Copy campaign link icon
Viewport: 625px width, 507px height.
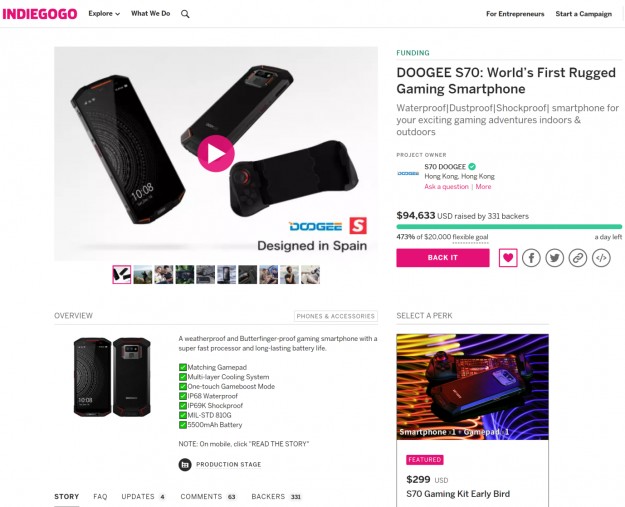coord(578,258)
